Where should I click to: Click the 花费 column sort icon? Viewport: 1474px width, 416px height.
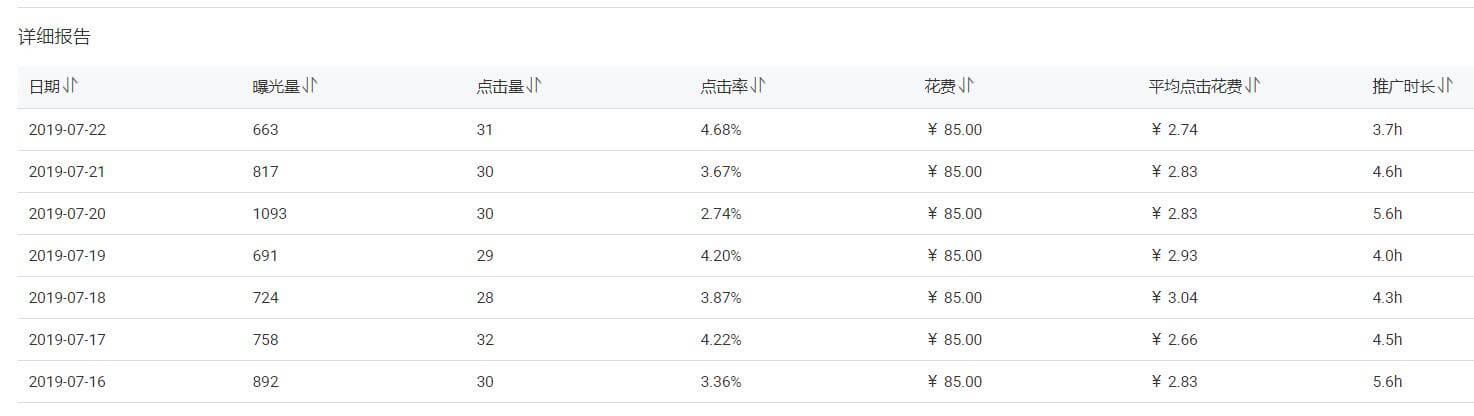pyautogui.click(x=966, y=87)
